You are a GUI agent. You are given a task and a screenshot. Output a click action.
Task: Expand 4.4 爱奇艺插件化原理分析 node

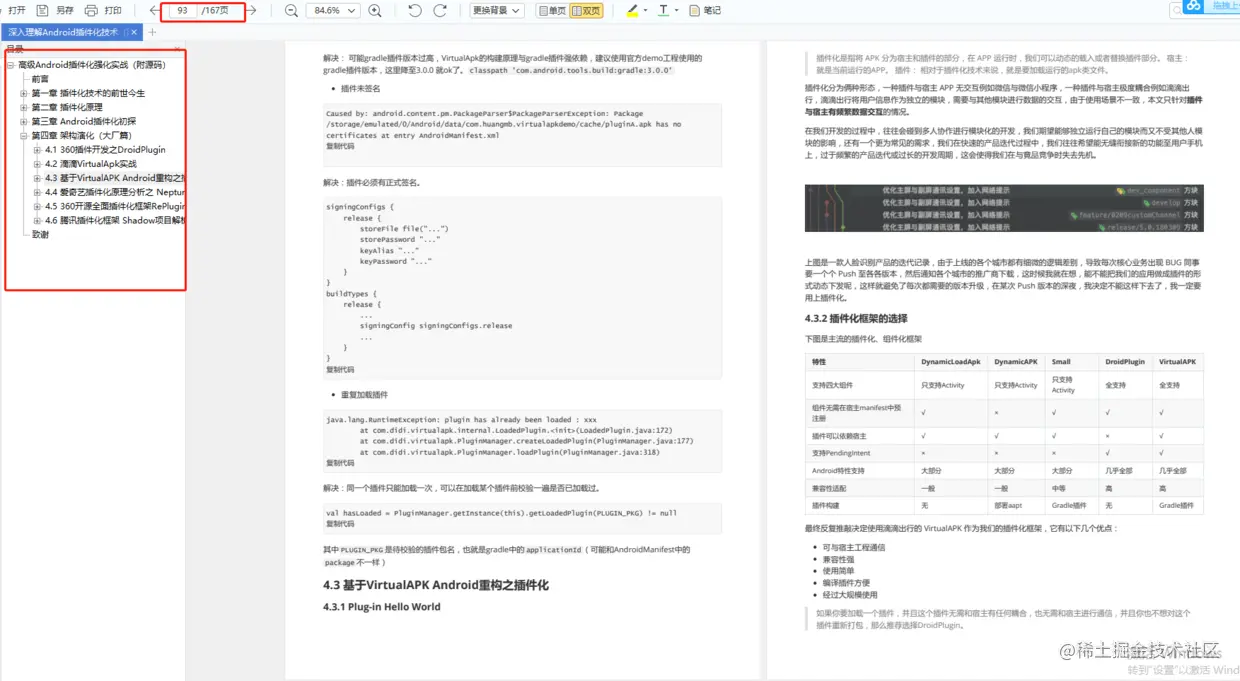[x=37, y=192]
